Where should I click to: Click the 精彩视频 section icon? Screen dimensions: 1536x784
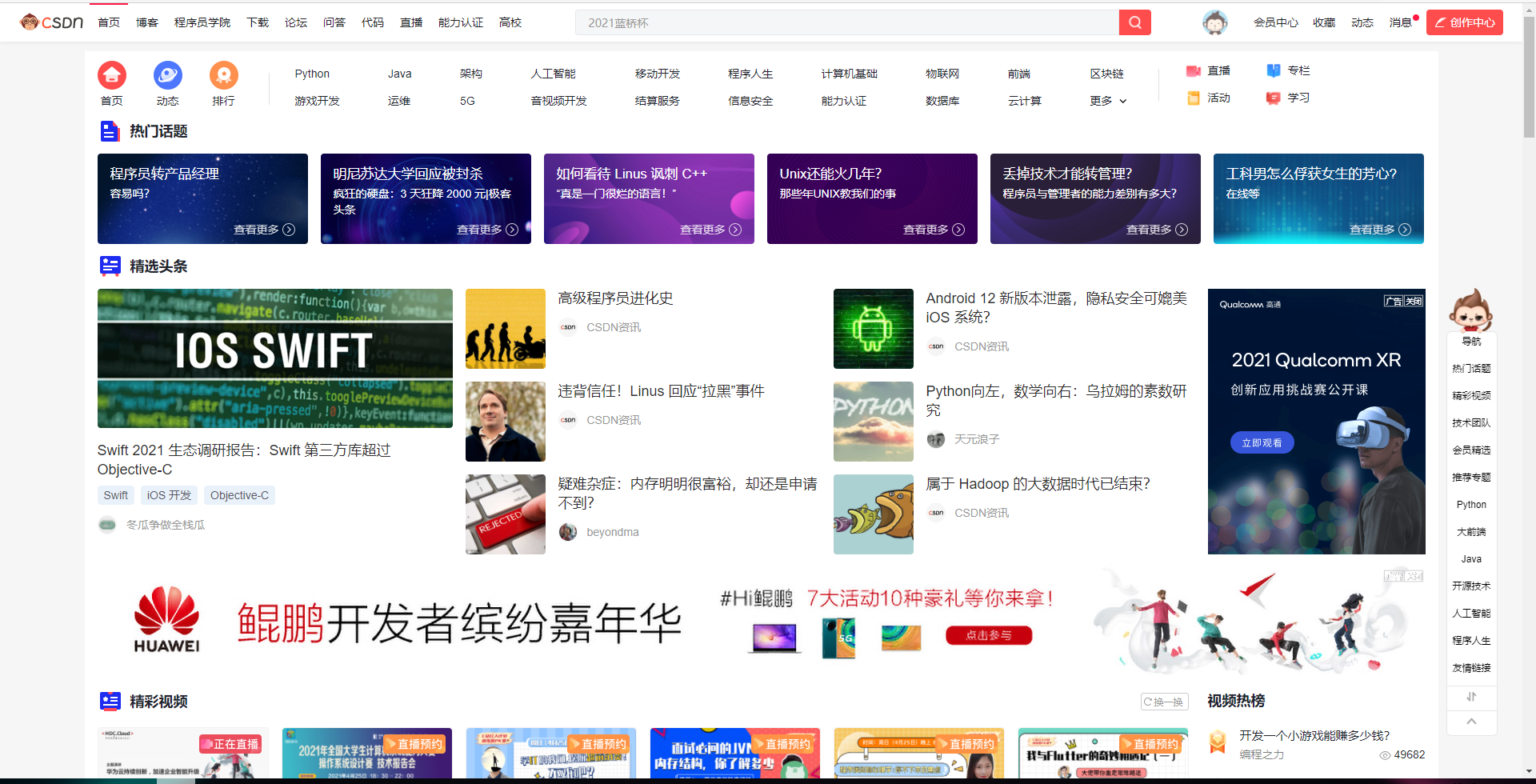[110, 701]
